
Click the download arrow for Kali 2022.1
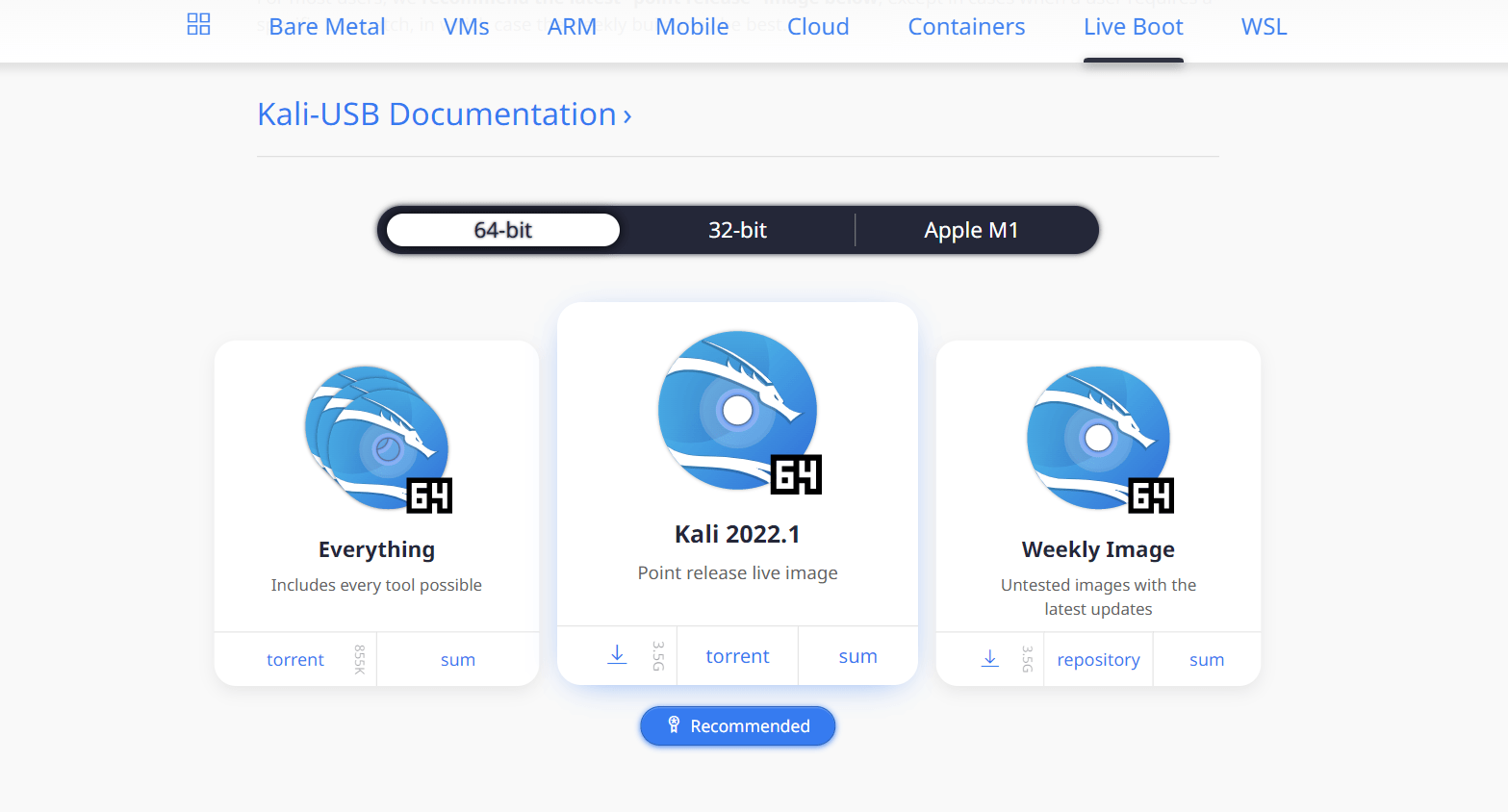(x=616, y=653)
